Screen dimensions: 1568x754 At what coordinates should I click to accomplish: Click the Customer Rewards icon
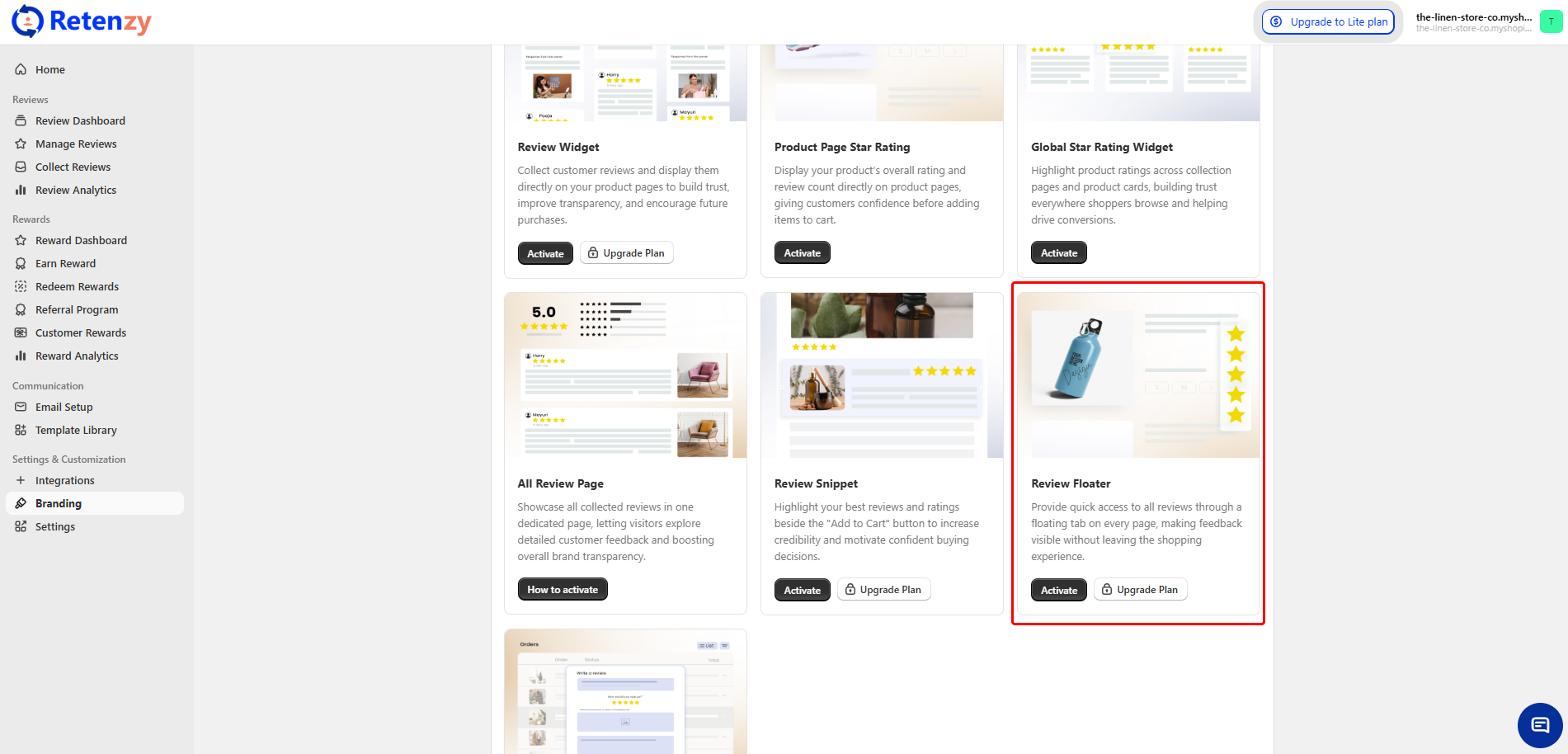point(21,332)
